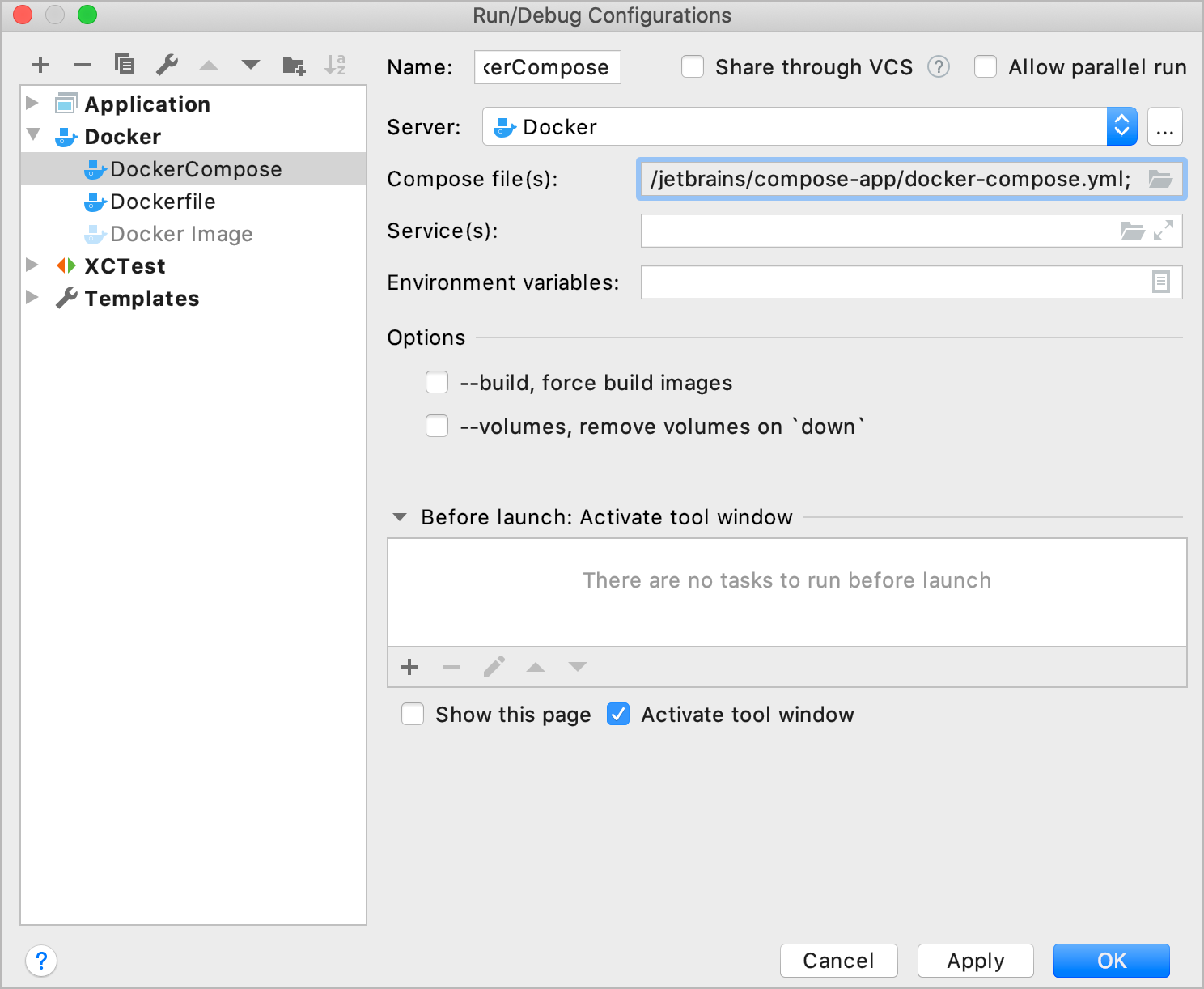Click the Templates wrench icon in tree
This screenshot has height=989, width=1204.
[x=66, y=298]
